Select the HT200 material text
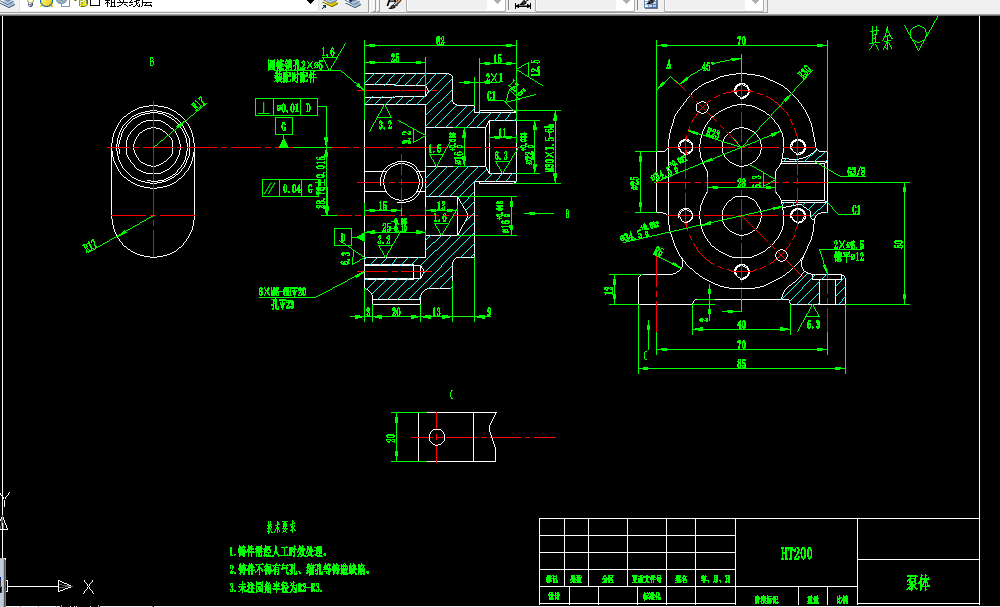The image size is (1000, 607). pyautogui.click(x=797, y=553)
